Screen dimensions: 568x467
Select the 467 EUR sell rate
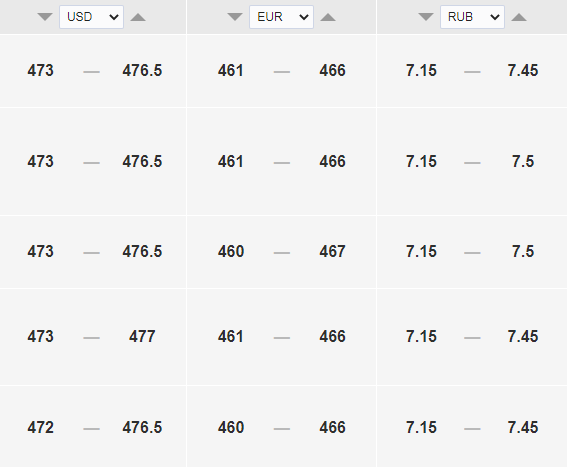(333, 251)
